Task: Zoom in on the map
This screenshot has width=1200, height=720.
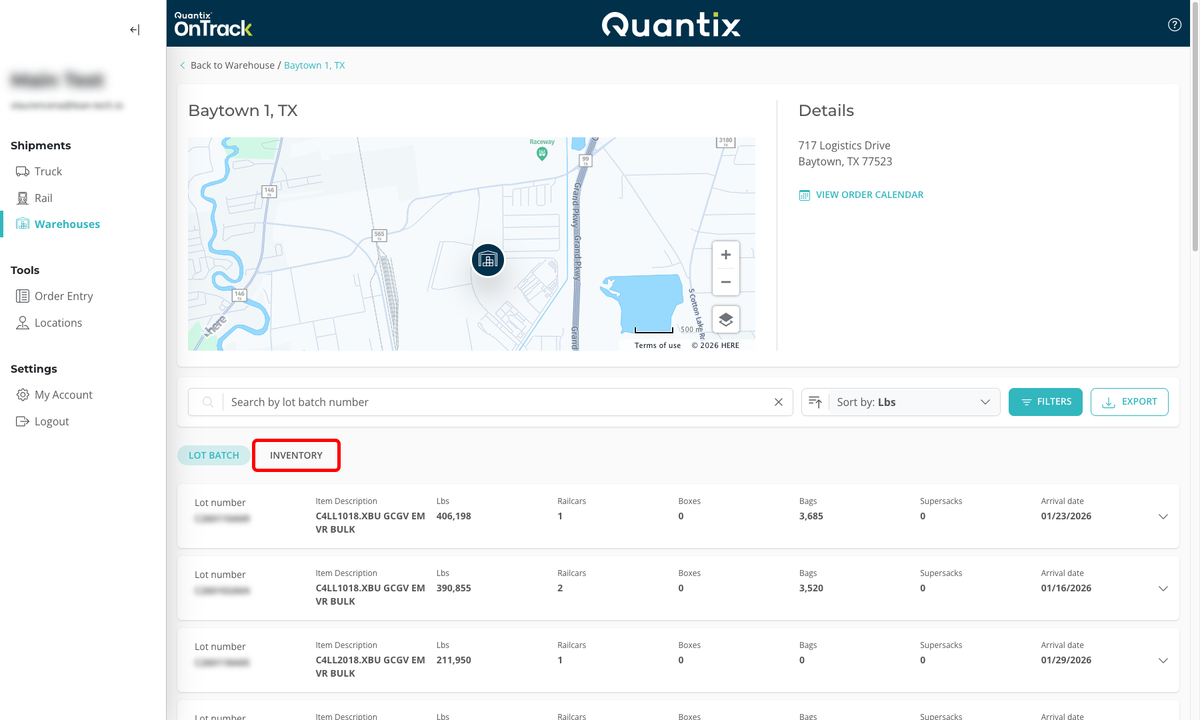Action: 726,255
